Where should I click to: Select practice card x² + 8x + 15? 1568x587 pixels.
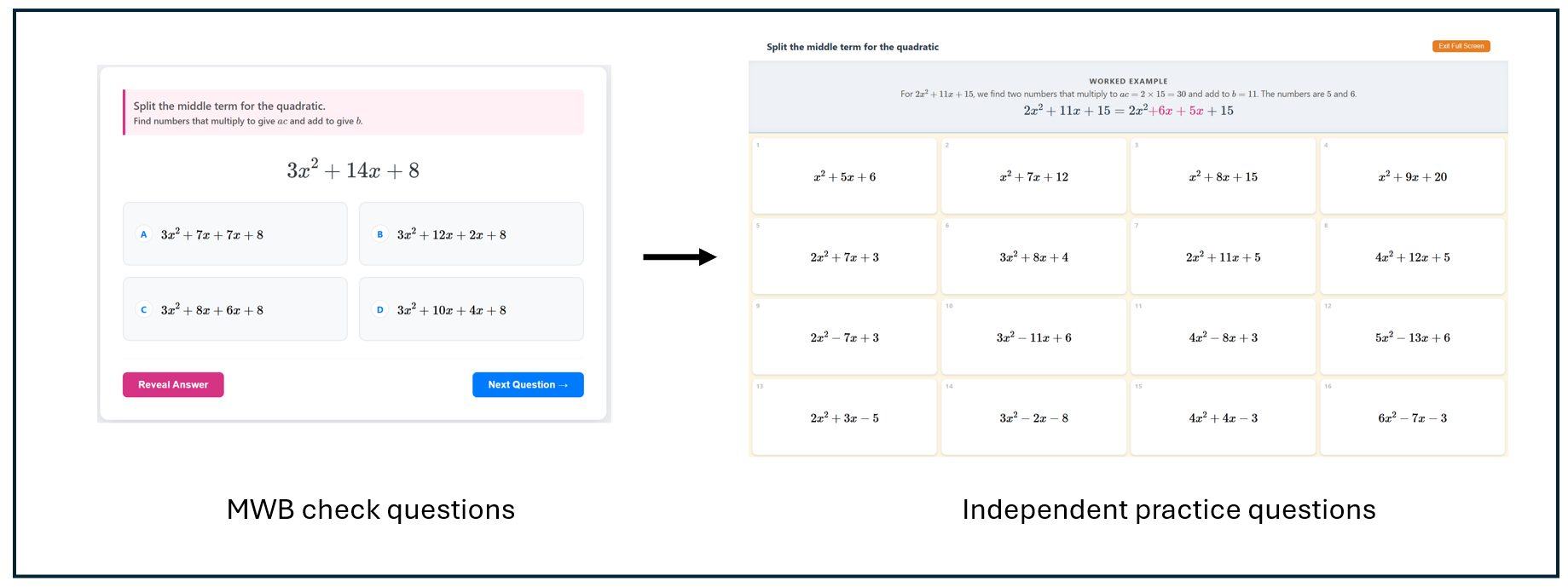pyautogui.click(x=1223, y=176)
